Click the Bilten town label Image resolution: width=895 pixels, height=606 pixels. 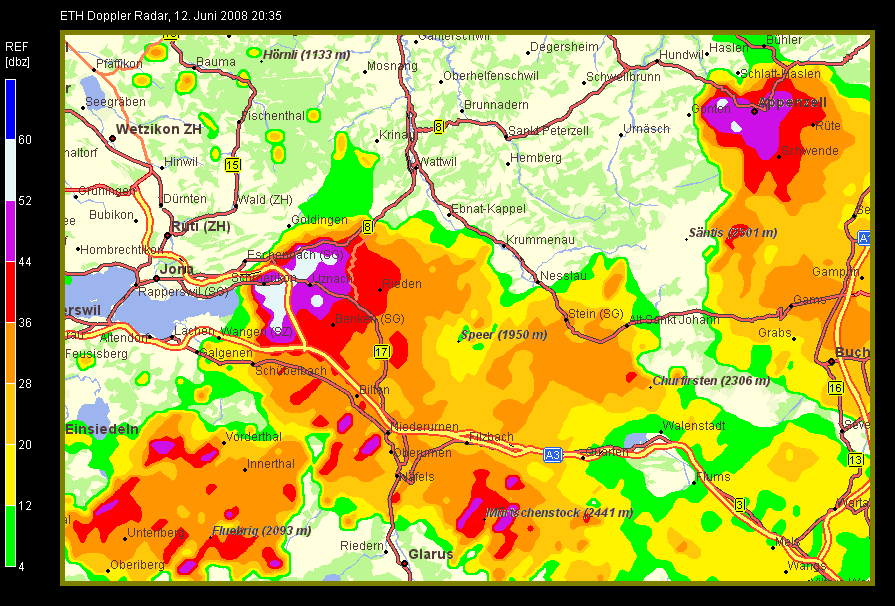tap(374, 390)
